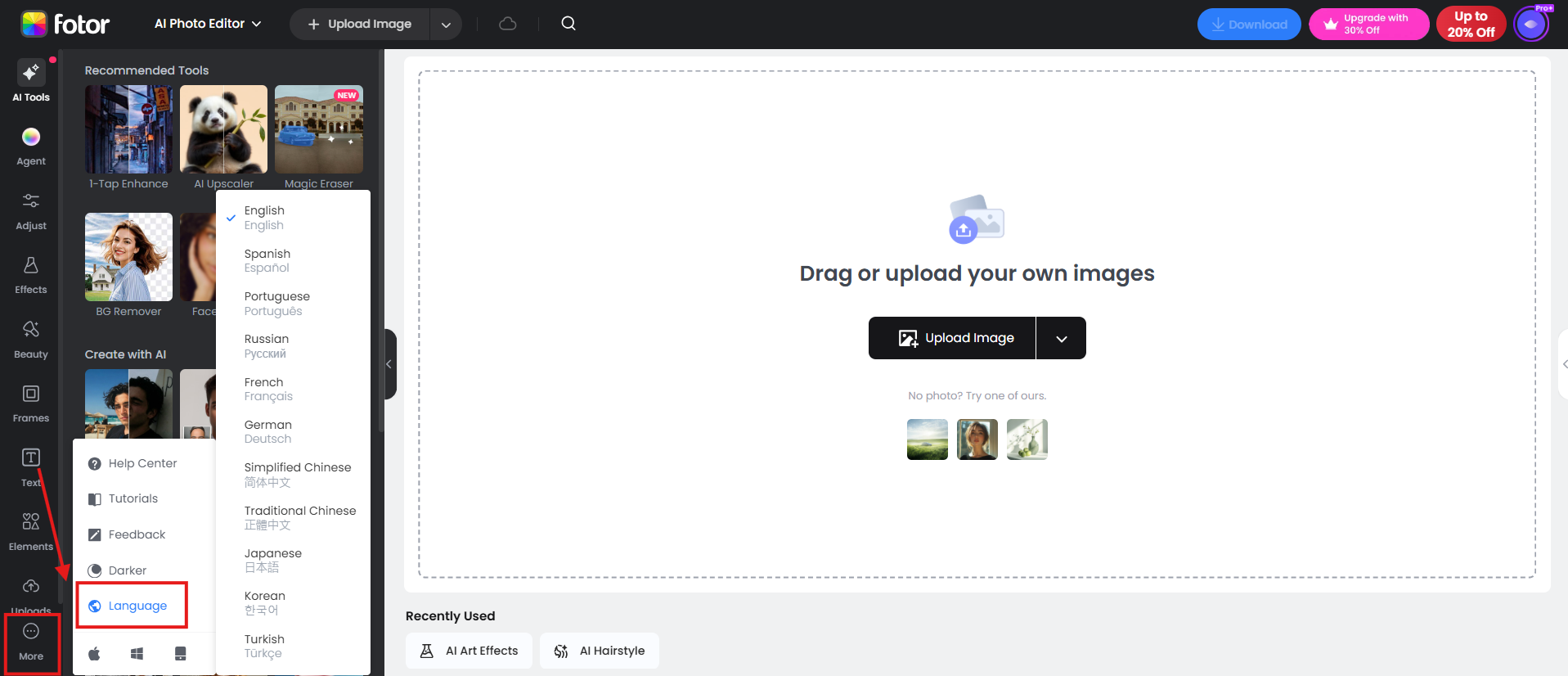Expand arrow next to header Upload Image button
Screen dimensions: 1568x676
click(446, 25)
